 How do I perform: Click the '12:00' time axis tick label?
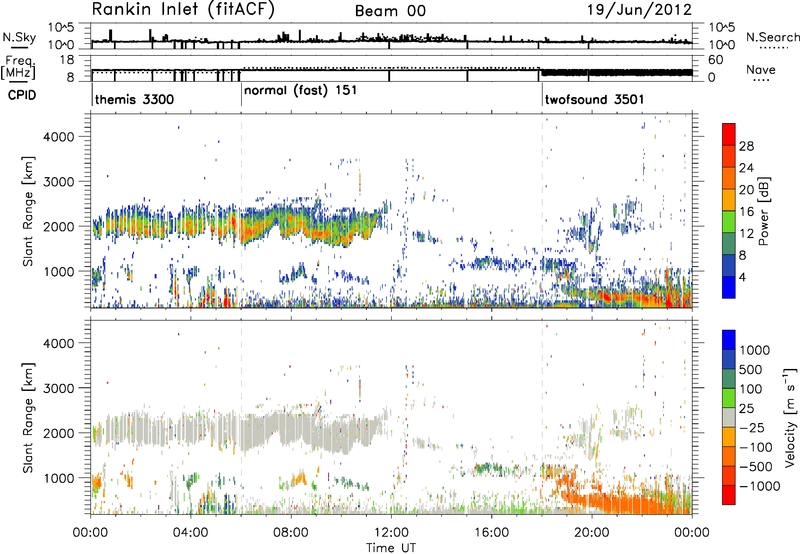pyautogui.click(x=391, y=533)
